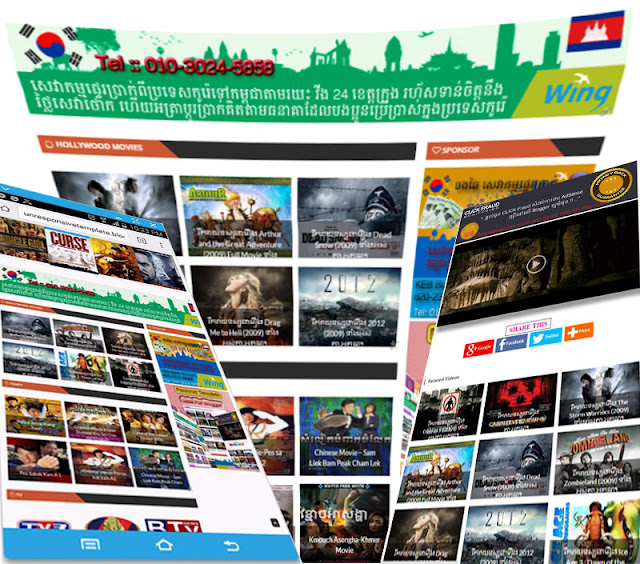This screenshot has height=564, width=640.
Task: Open the BTV channel logo in phone view
Action: tap(173, 525)
